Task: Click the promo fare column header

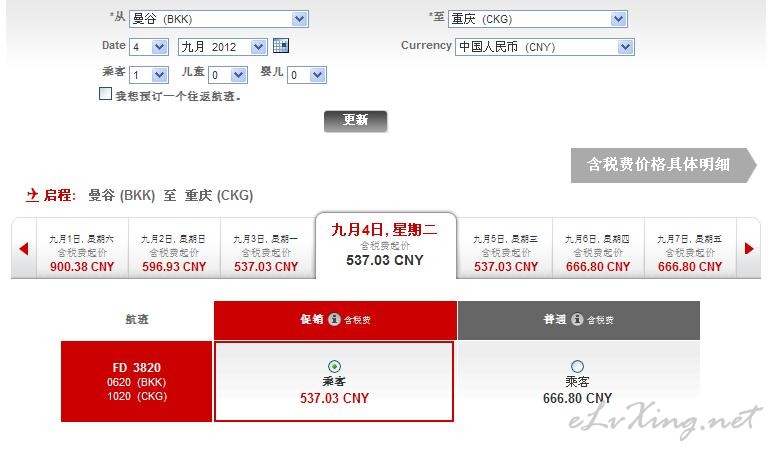Action: pos(335,320)
